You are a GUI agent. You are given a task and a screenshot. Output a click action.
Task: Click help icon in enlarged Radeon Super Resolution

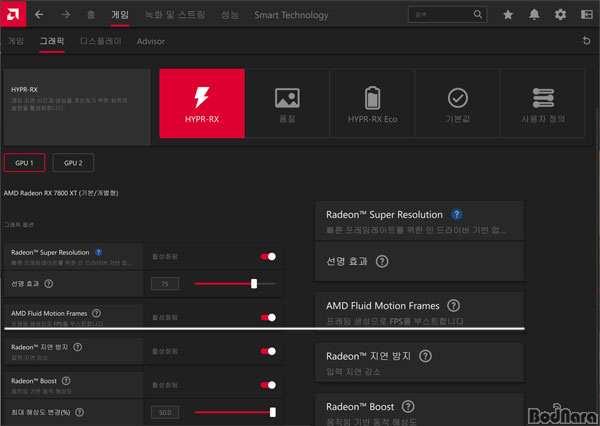[x=457, y=214]
